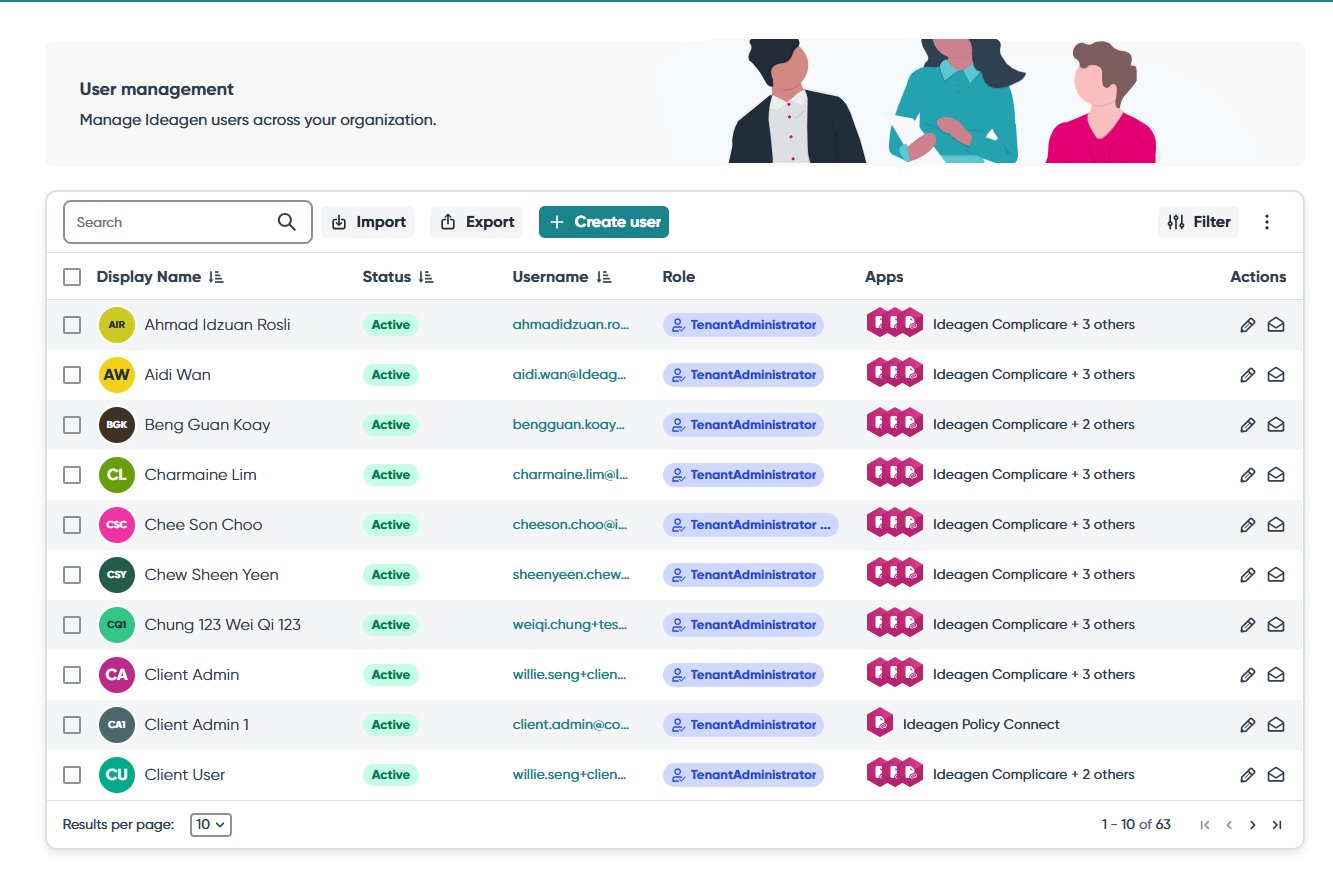Edit Chee Son Choo via pencil icon
The image size is (1333, 876).
click(1247, 525)
